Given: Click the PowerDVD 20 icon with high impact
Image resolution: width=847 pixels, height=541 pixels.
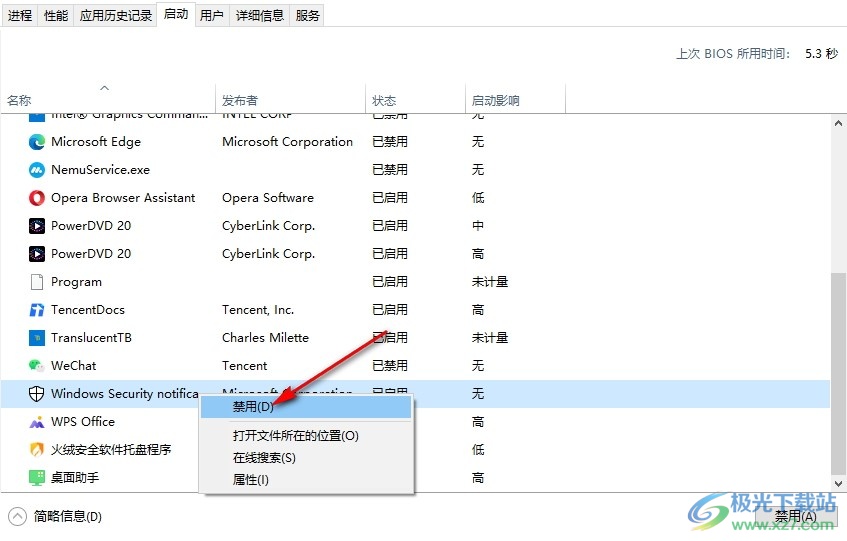Looking at the screenshot, I should 37,254.
